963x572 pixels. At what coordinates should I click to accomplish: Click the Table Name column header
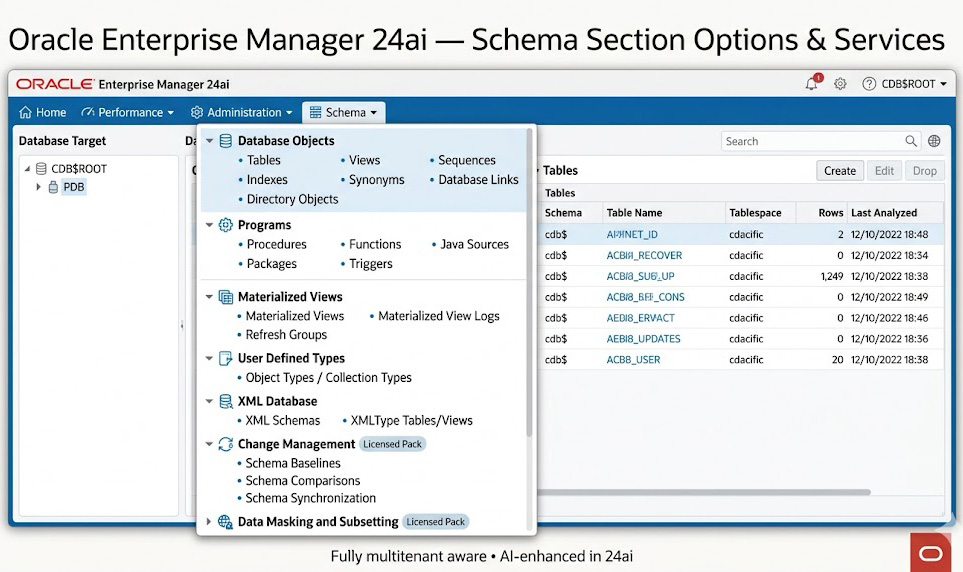[x=634, y=213]
